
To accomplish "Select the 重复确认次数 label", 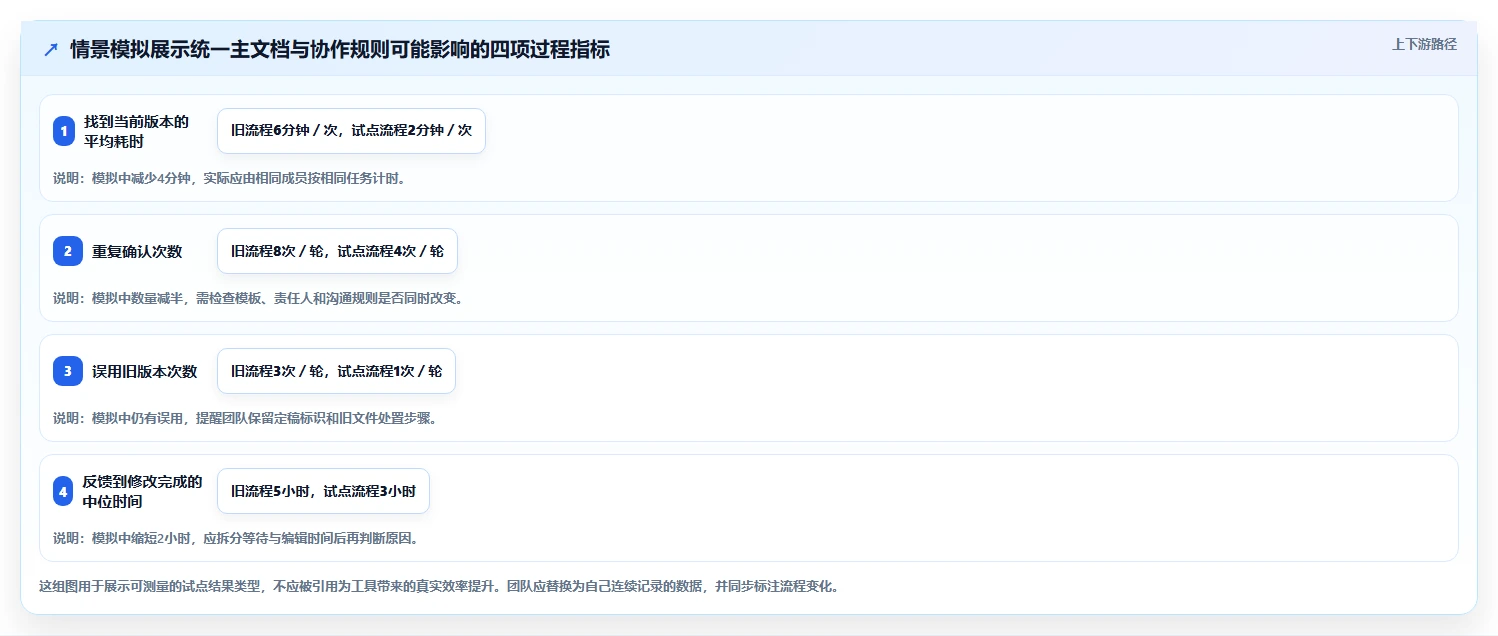I will 137,251.
